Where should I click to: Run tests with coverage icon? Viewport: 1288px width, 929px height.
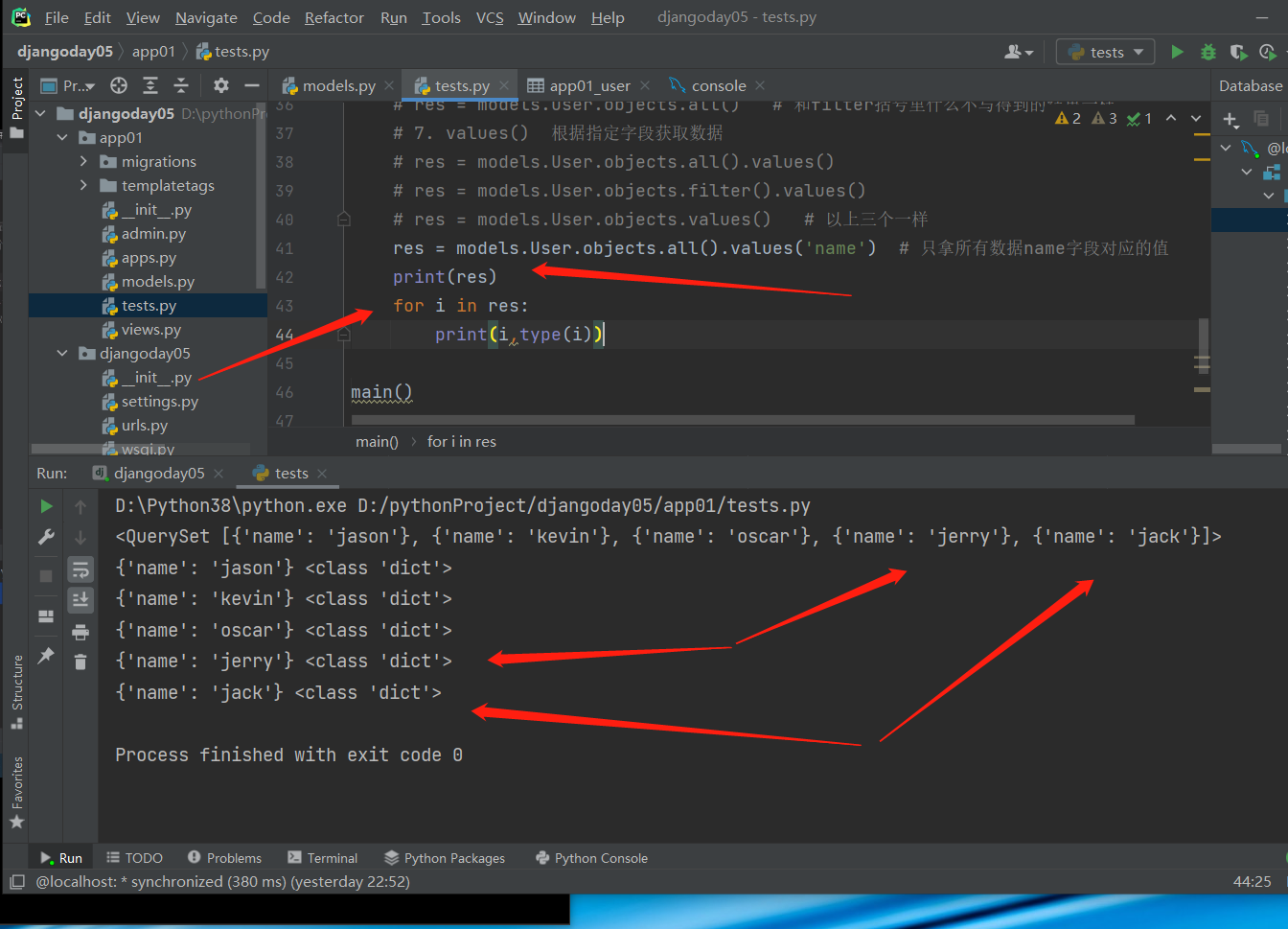click(x=1238, y=52)
